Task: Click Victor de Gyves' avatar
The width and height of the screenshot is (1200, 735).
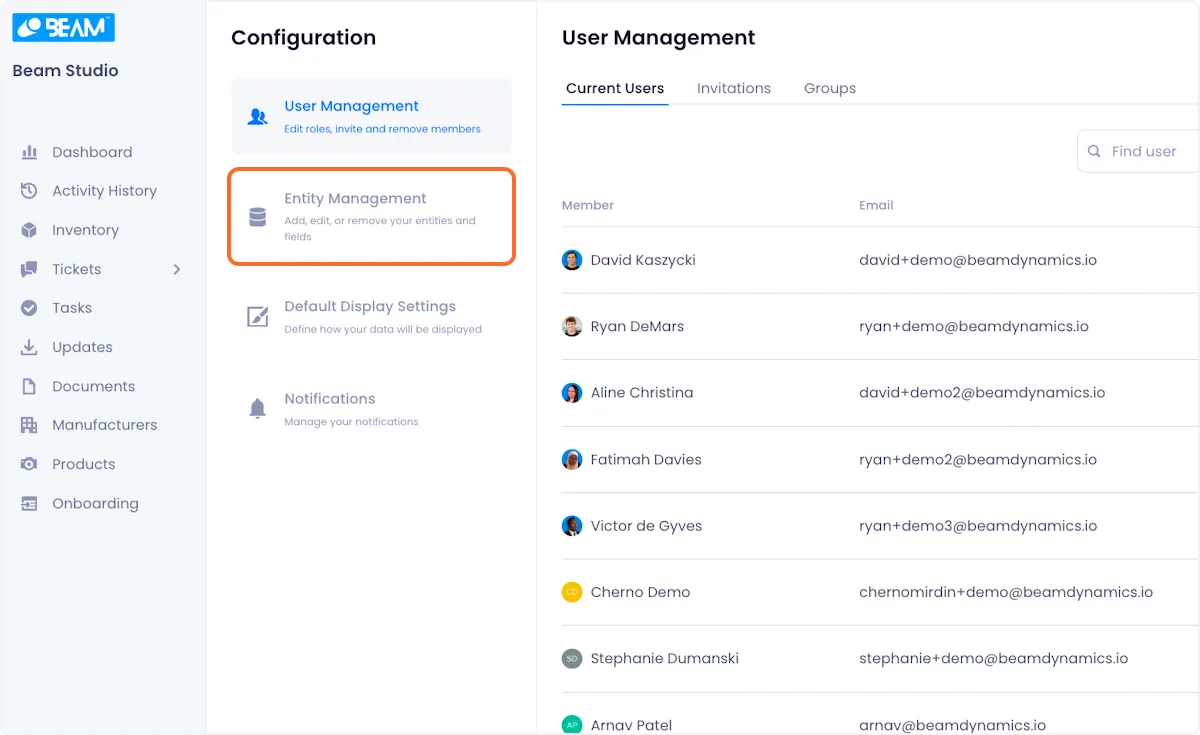Action: [572, 526]
